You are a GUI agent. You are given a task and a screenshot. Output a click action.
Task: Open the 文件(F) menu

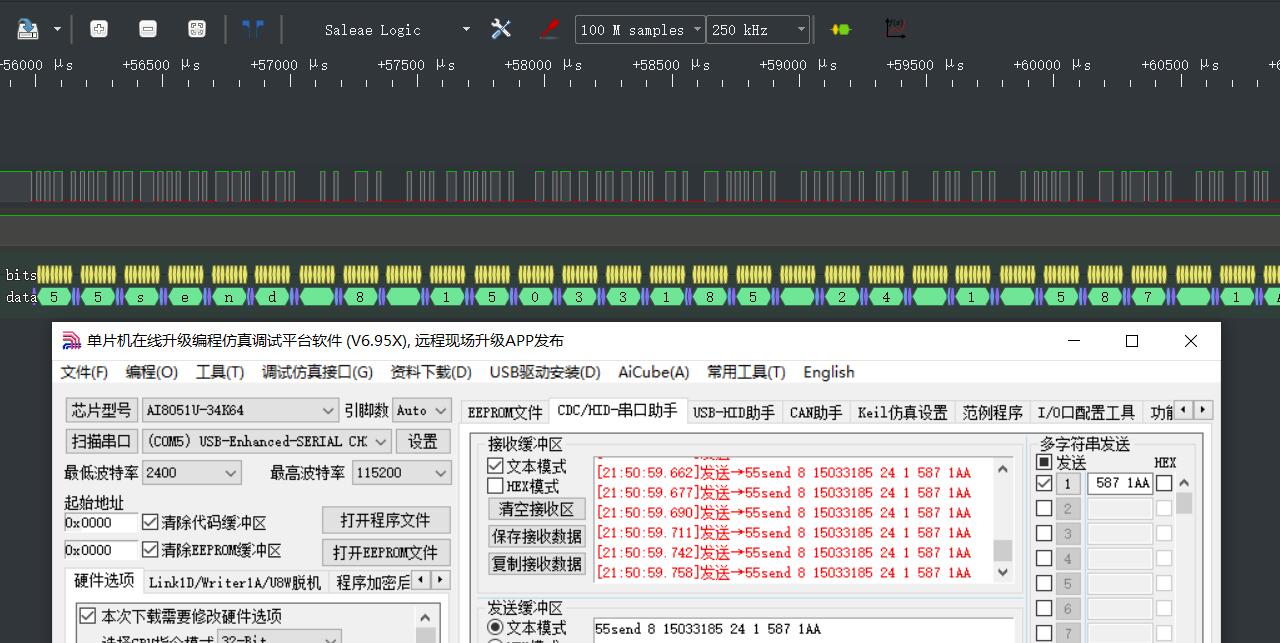click(x=84, y=372)
